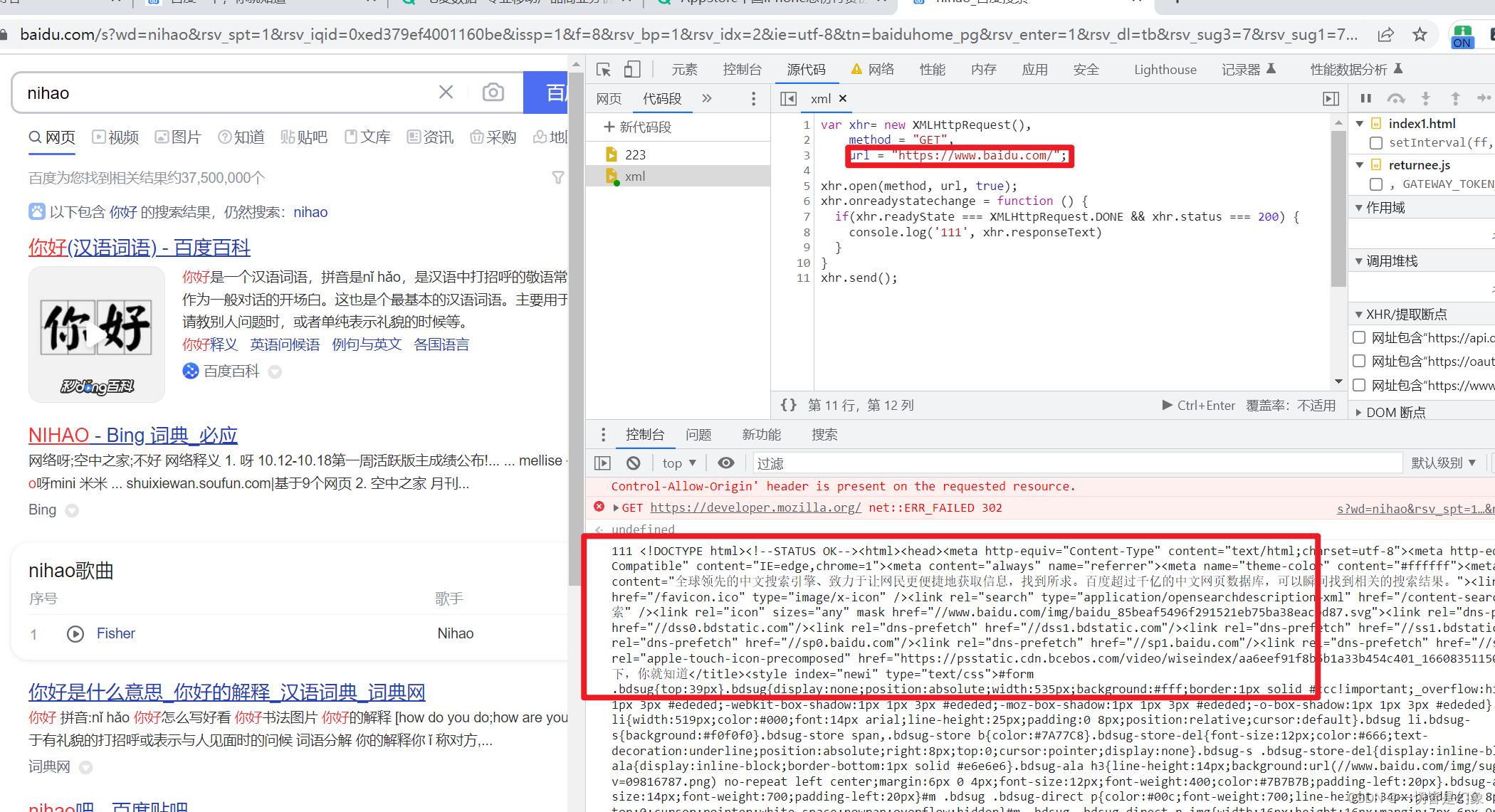Viewport: 1495px width, 812px height.
Task: Search original term nihao link
Action: click(x=310, y=212)
